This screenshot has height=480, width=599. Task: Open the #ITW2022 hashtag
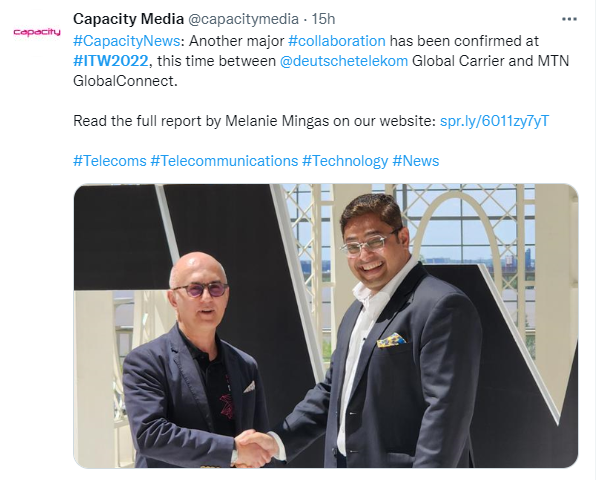110,61
